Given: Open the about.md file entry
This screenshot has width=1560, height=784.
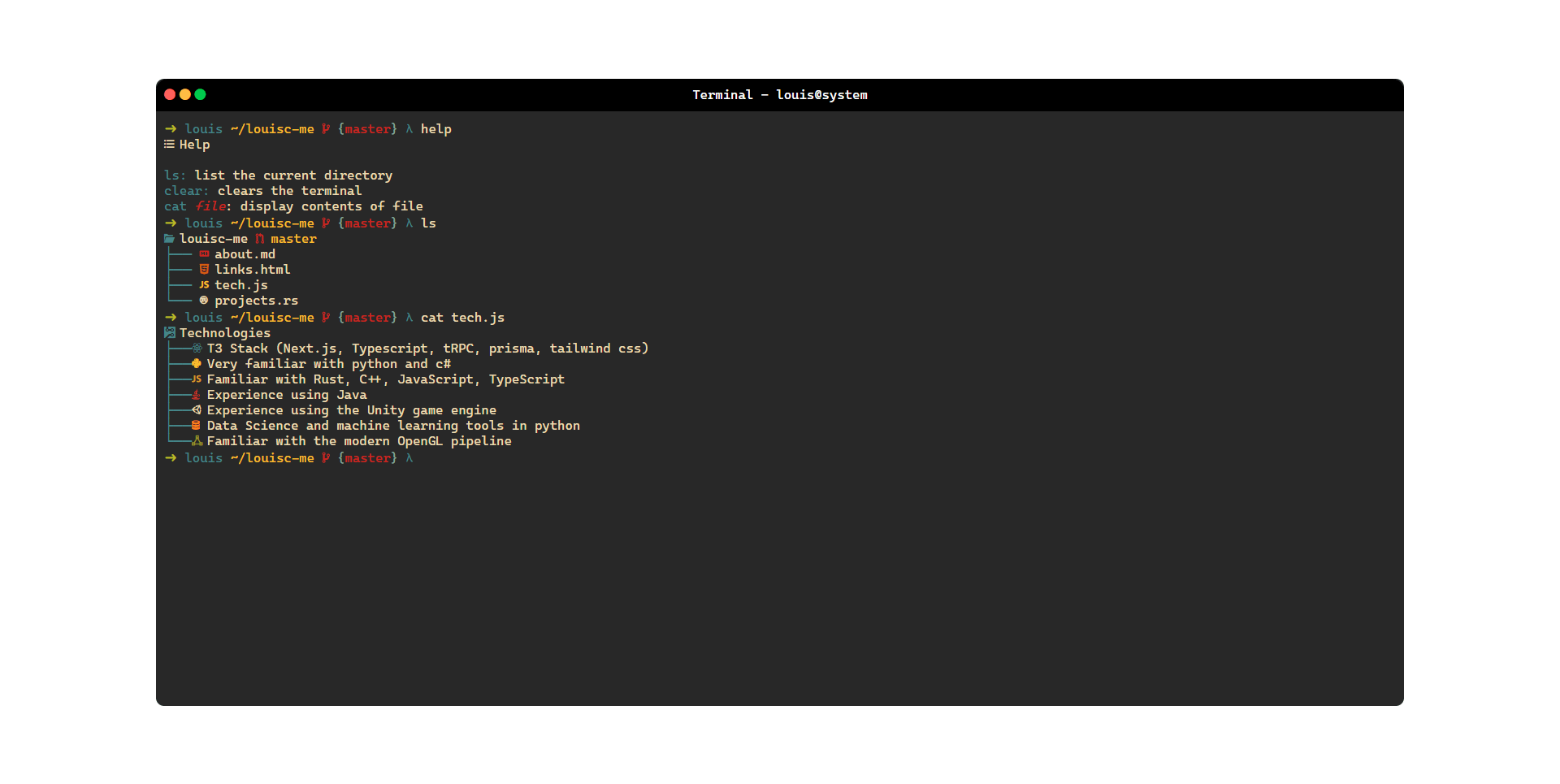Looking at the screenshot, I should (245, 254).
